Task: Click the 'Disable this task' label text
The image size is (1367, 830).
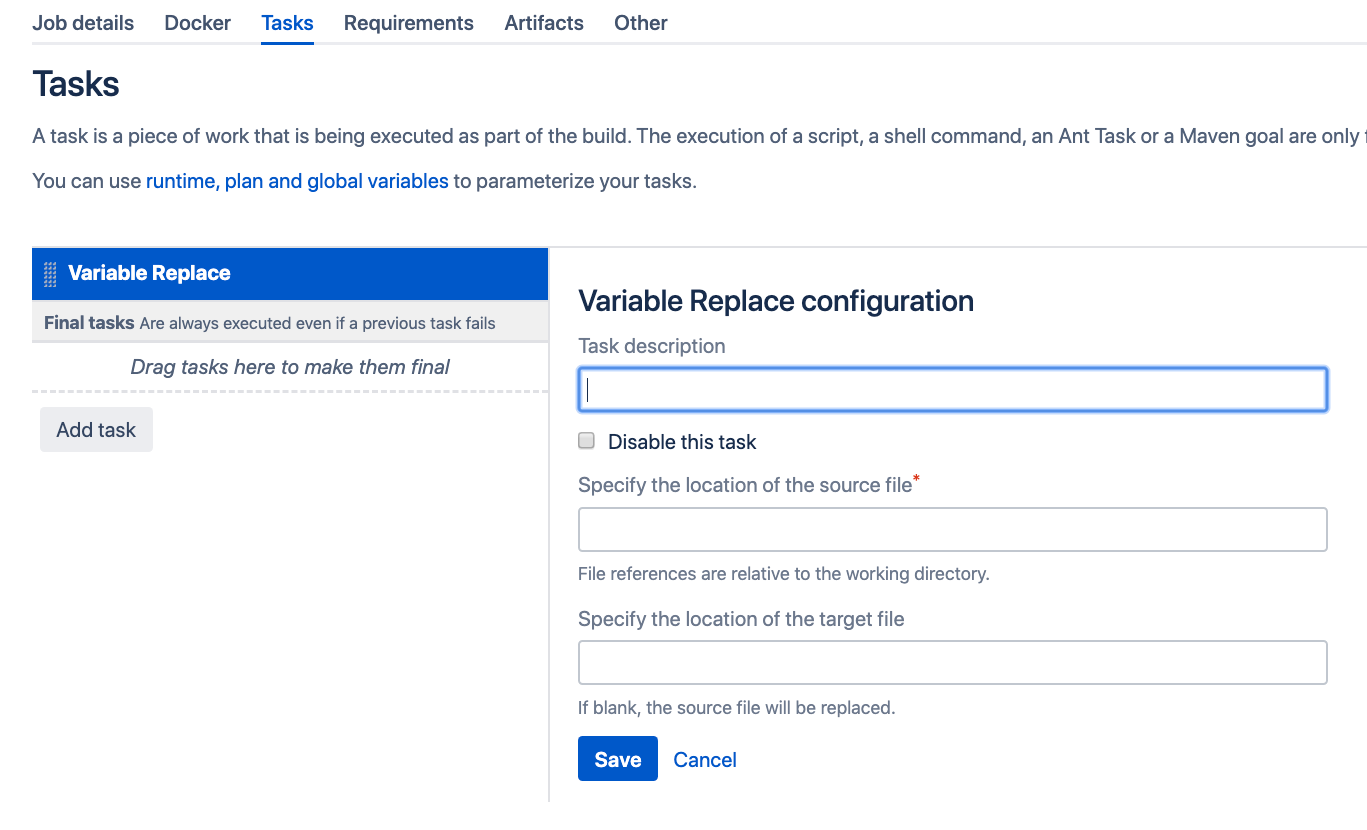Action: coord(682,442)
